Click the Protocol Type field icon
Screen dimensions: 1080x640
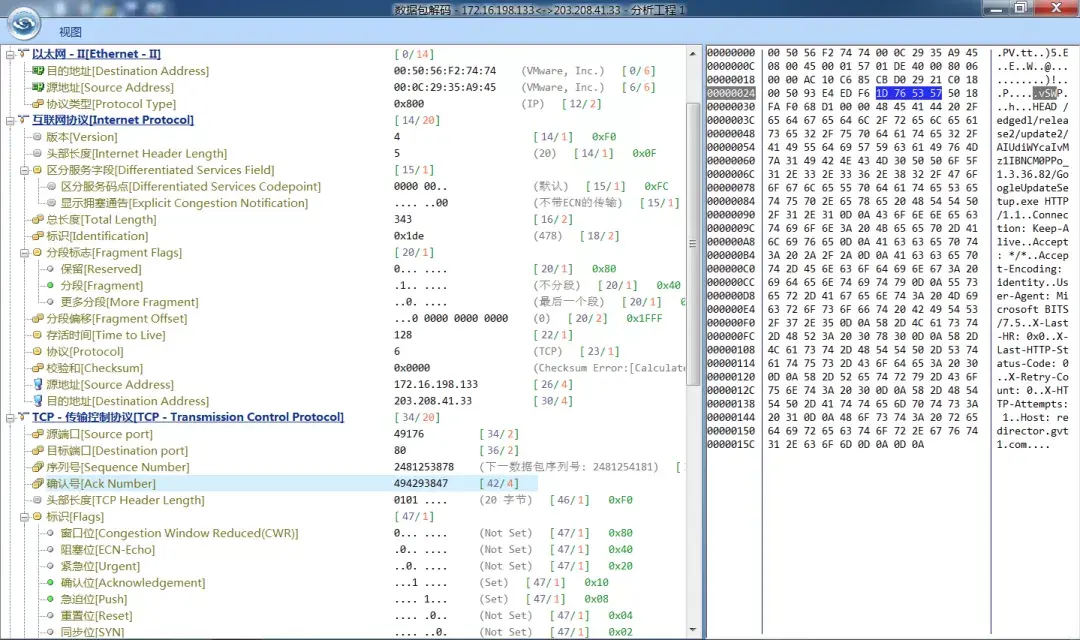point(38,104)
